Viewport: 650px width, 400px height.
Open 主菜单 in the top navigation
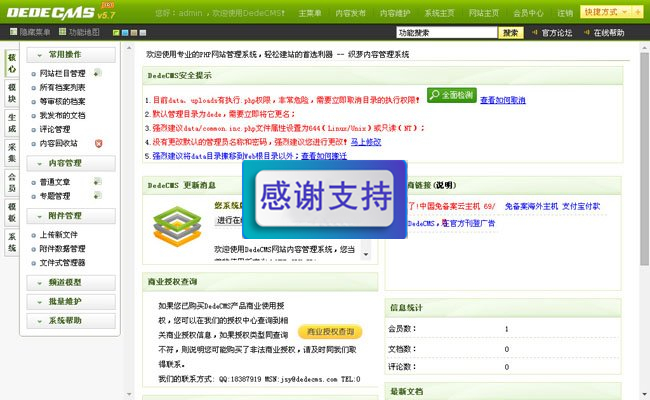coord(310,13)
